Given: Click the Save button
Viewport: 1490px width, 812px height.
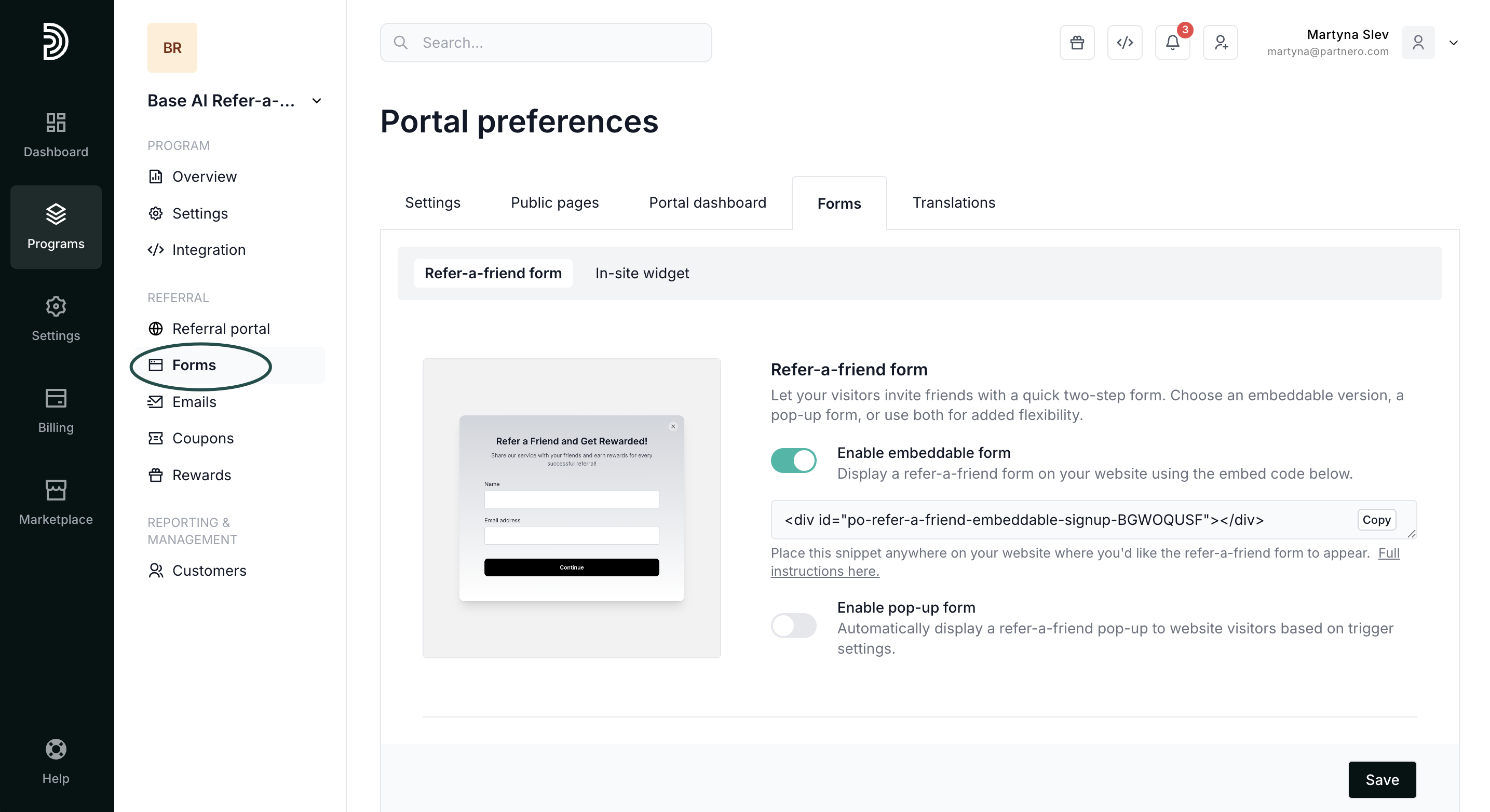Looking at the screenshot, I should pos(1382,779).
